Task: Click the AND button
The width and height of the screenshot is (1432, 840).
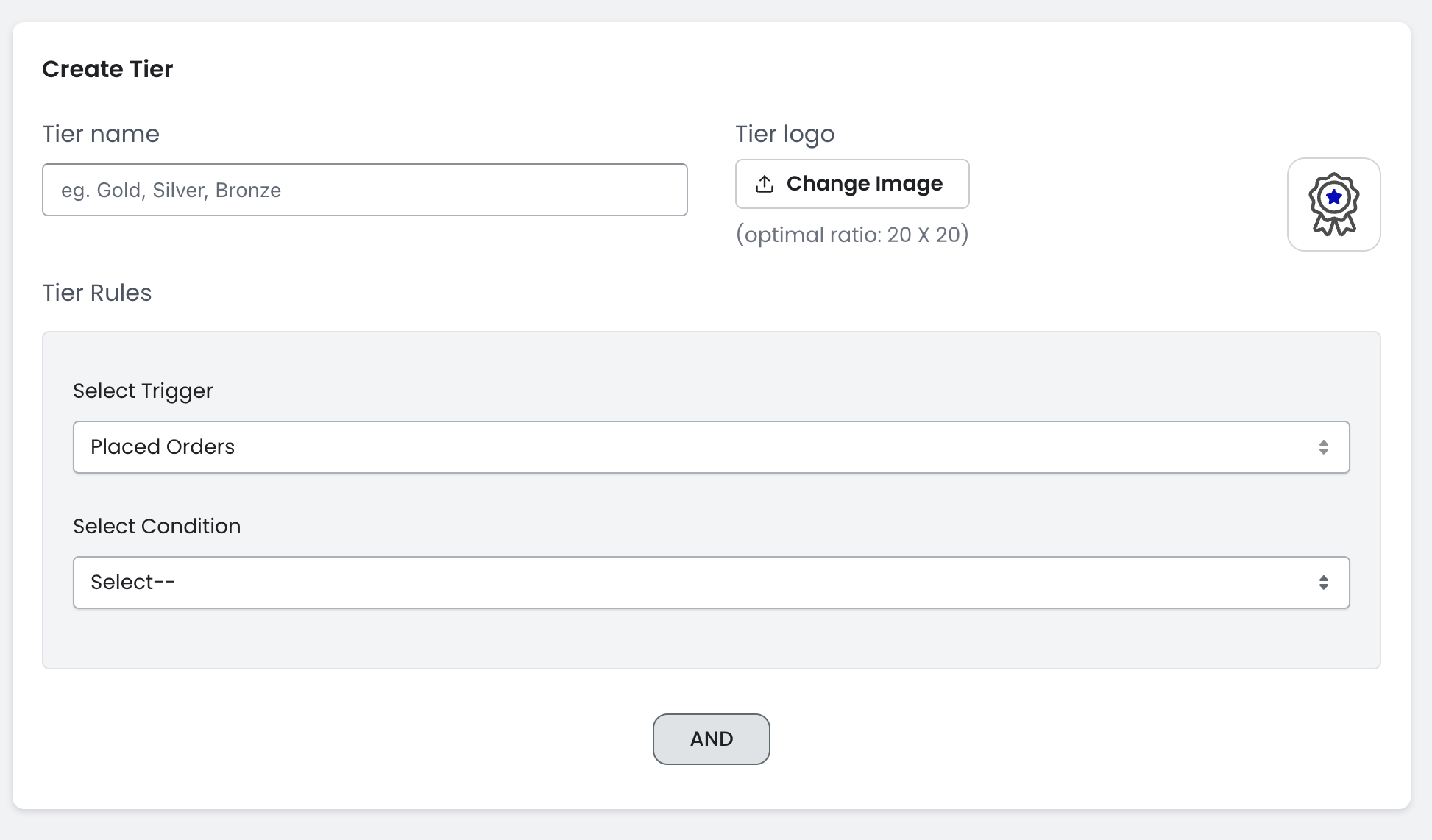Action: pos(711,738)
